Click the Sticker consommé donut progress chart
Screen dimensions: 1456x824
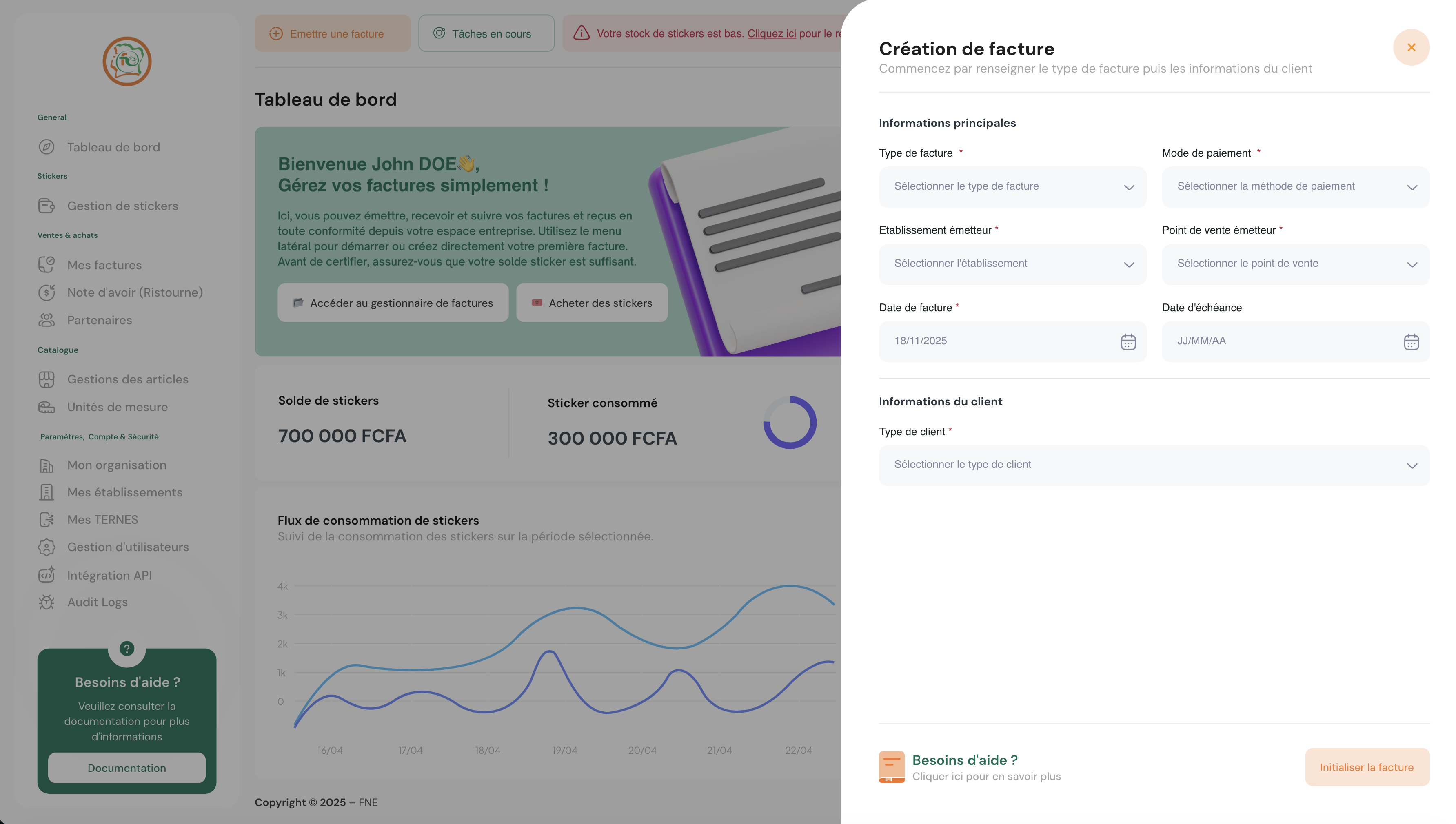click(790, 423)
